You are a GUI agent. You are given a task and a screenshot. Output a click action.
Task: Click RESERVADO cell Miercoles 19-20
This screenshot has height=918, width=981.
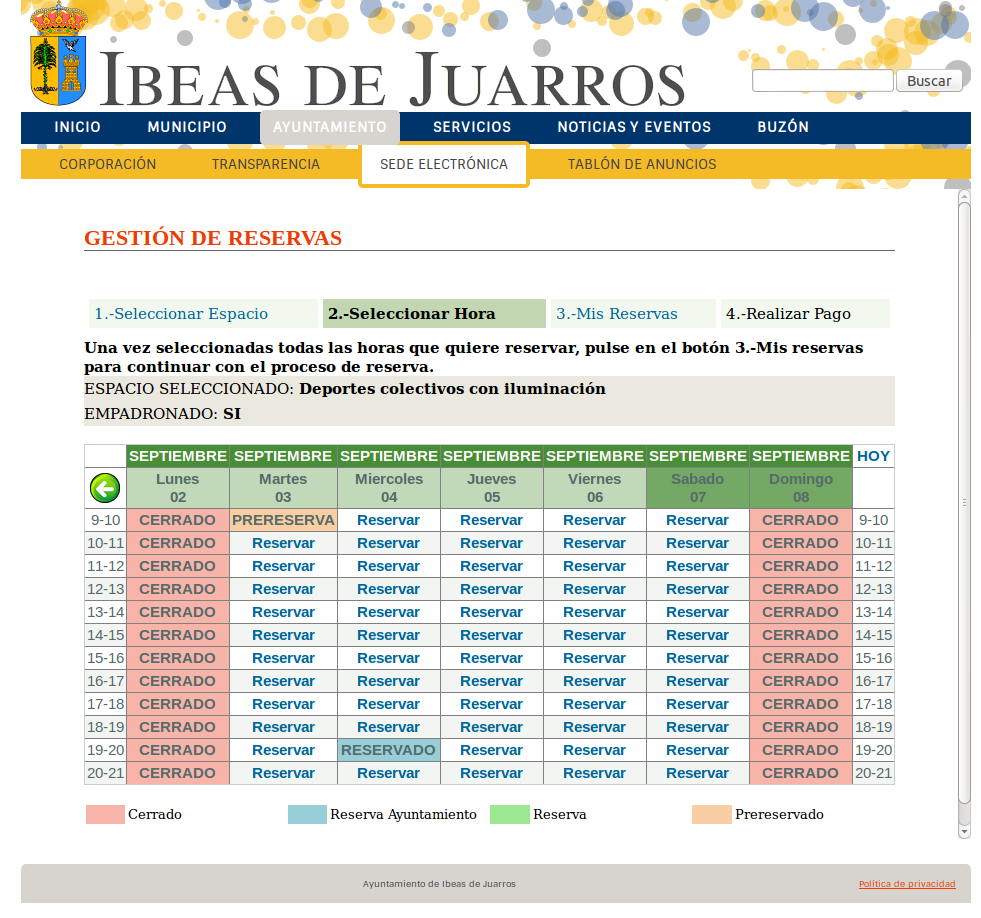point(389,750)
